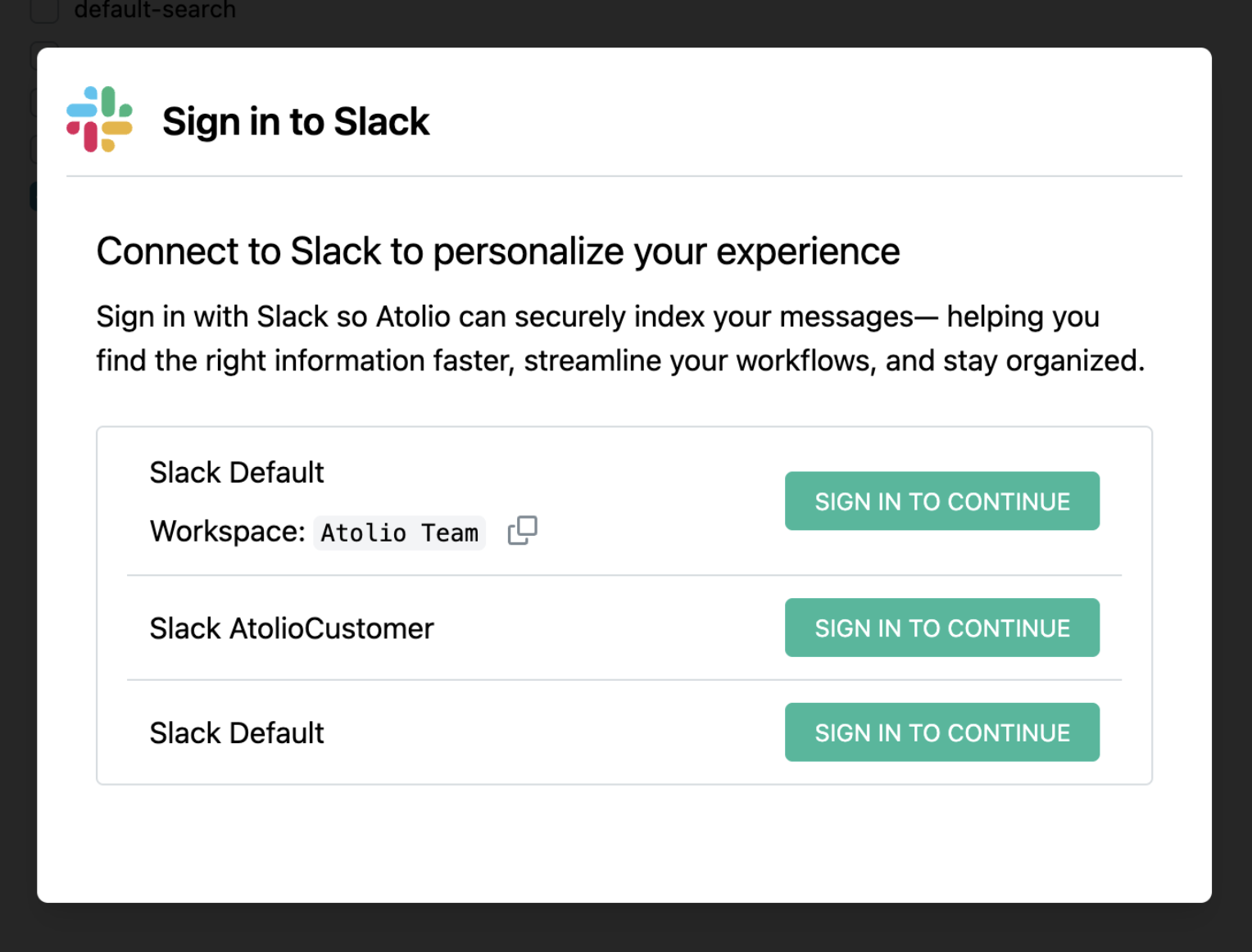This screenshot has width=1252, height=952.
Task: Click the default-search label text
Action: (x=155, y=11)
